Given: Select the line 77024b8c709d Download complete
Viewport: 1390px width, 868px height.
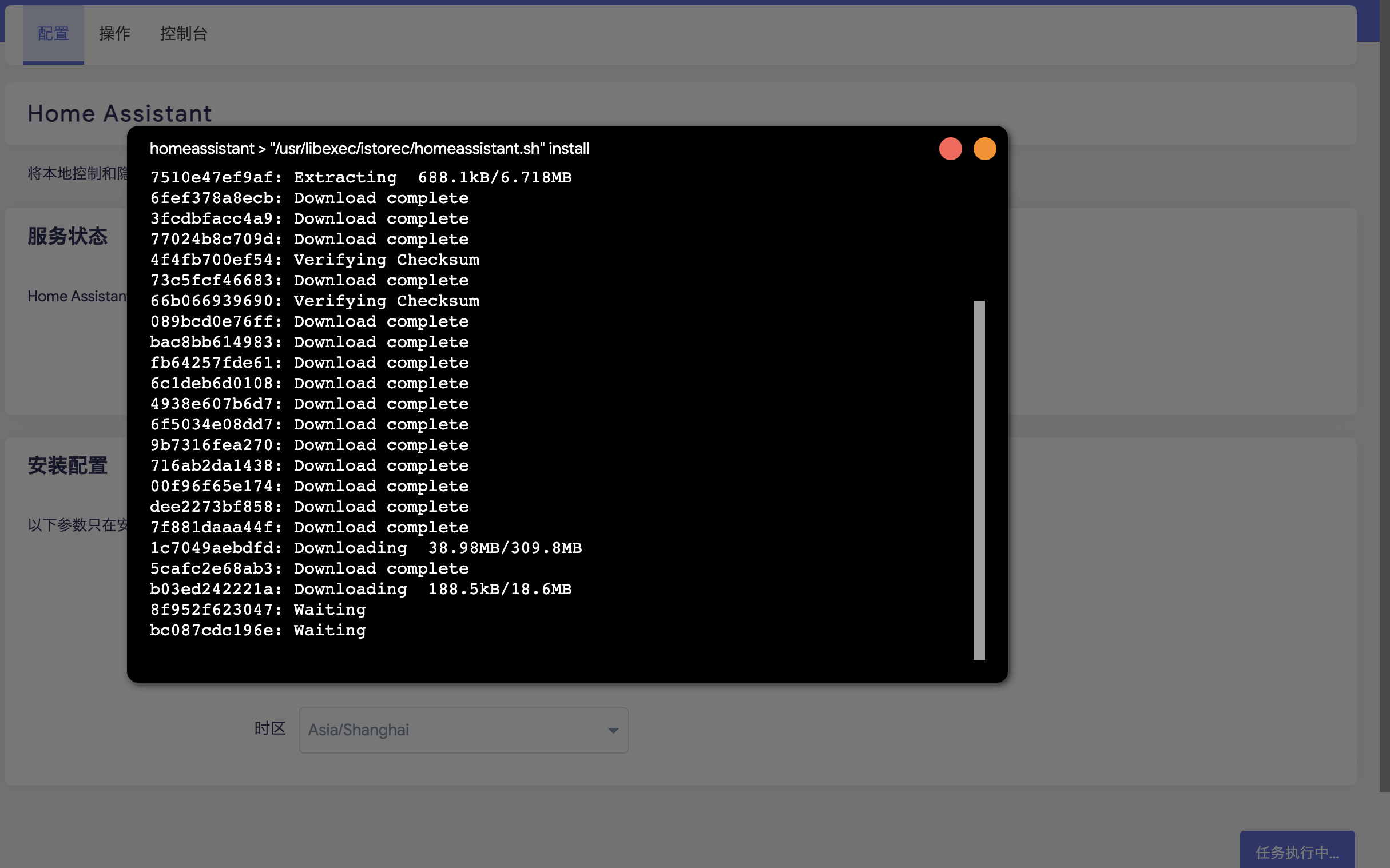Looking at the screenshot, I should click(309, 240).
